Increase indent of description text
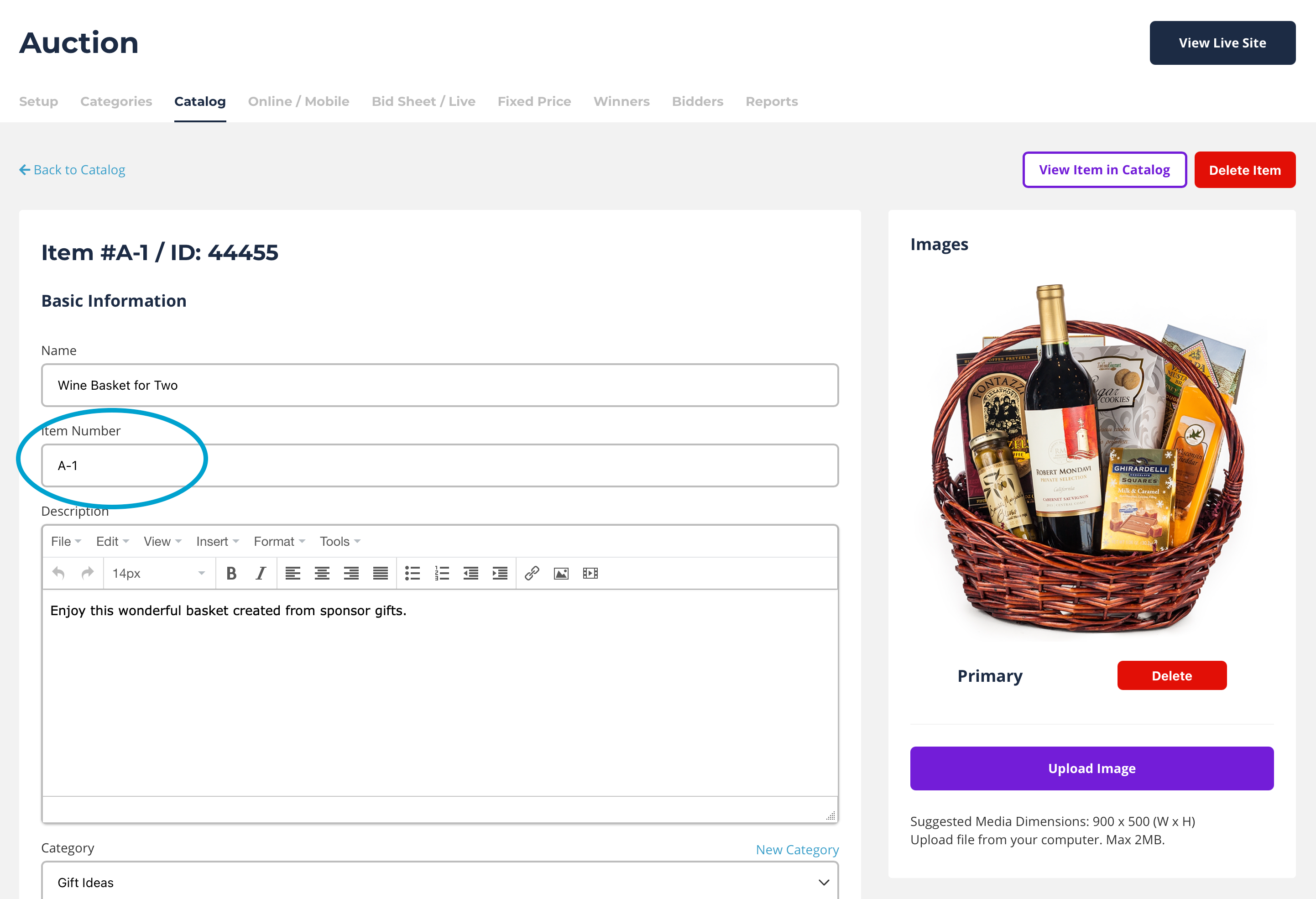The width and height of the screenshot is (1316, 899). tap(500, 573)
